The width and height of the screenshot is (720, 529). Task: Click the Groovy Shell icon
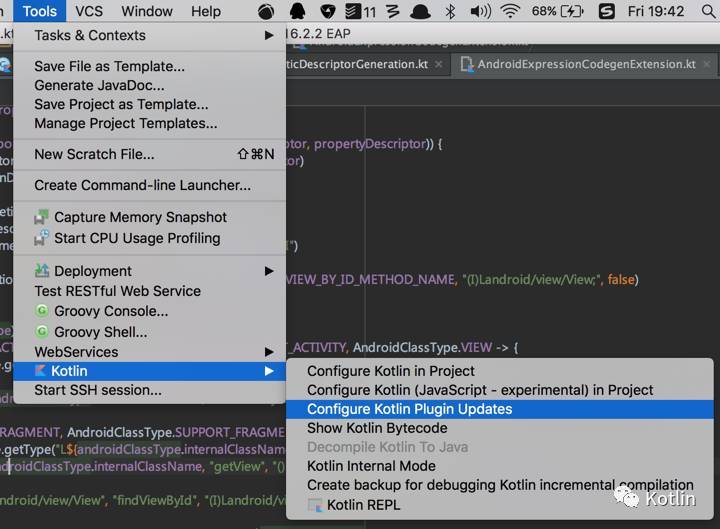[42, 331]
